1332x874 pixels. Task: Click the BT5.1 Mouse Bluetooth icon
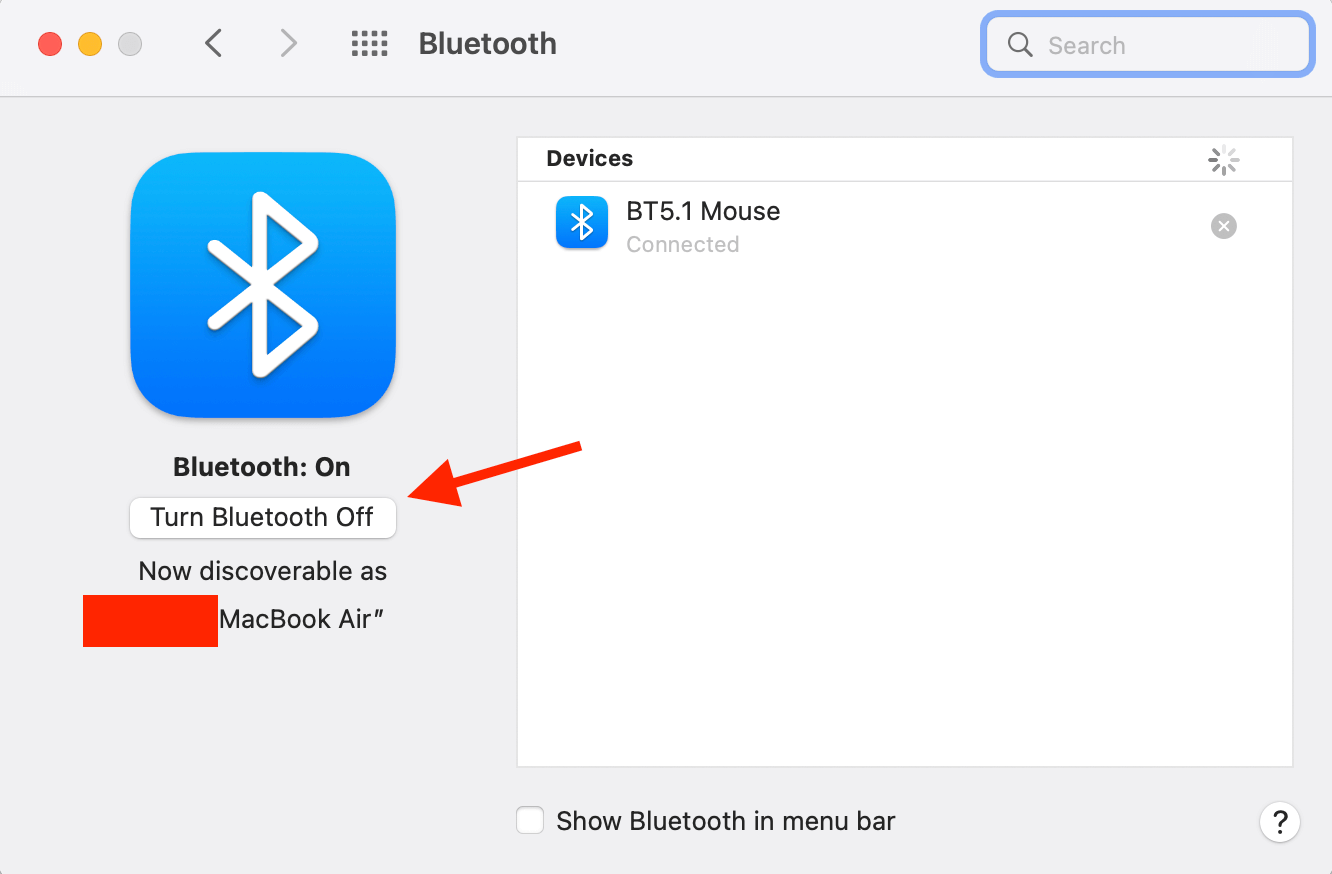[x=582, y=222]
